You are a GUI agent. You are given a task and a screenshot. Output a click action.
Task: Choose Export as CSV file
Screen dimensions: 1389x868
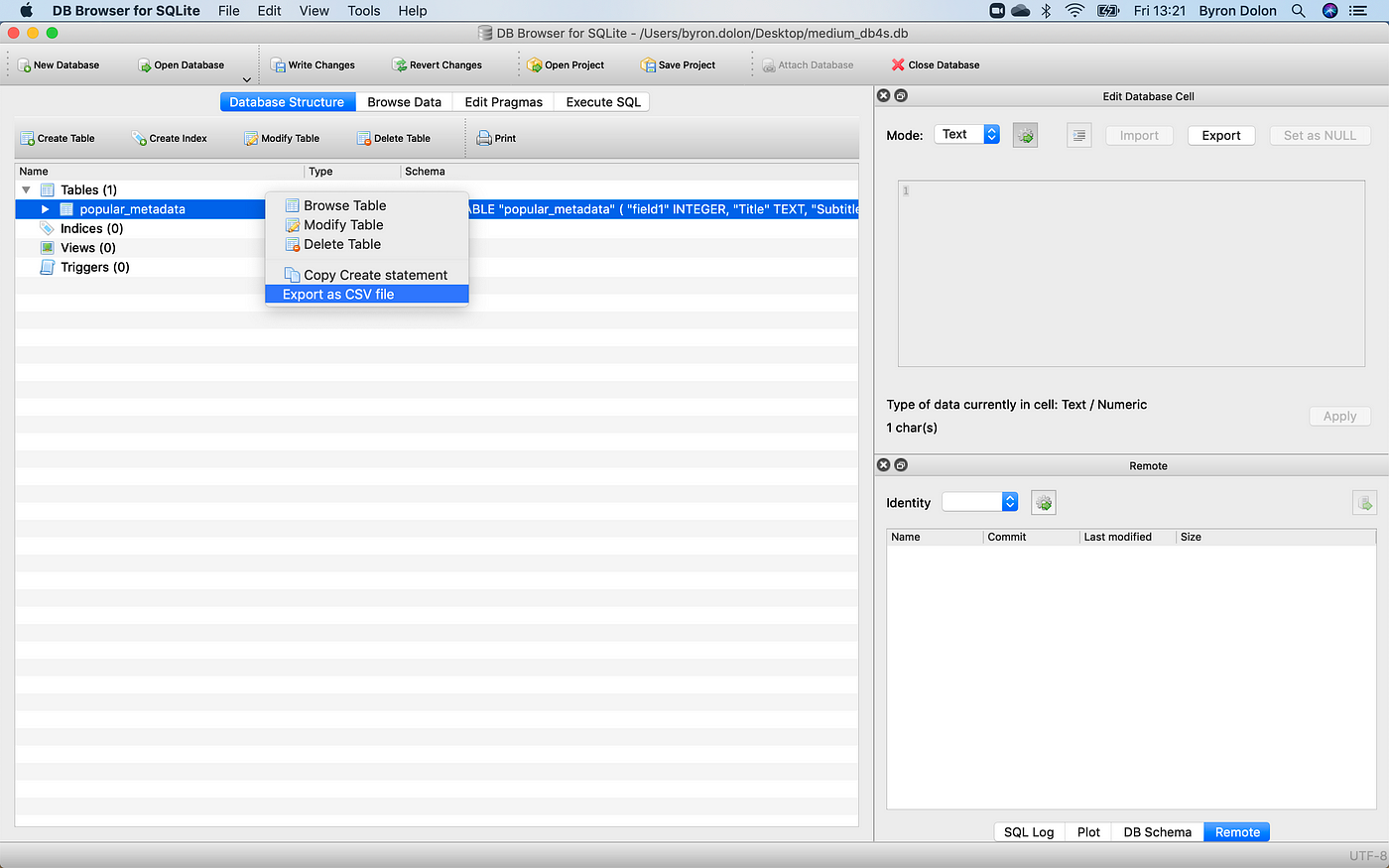click(x=367, y=295)
